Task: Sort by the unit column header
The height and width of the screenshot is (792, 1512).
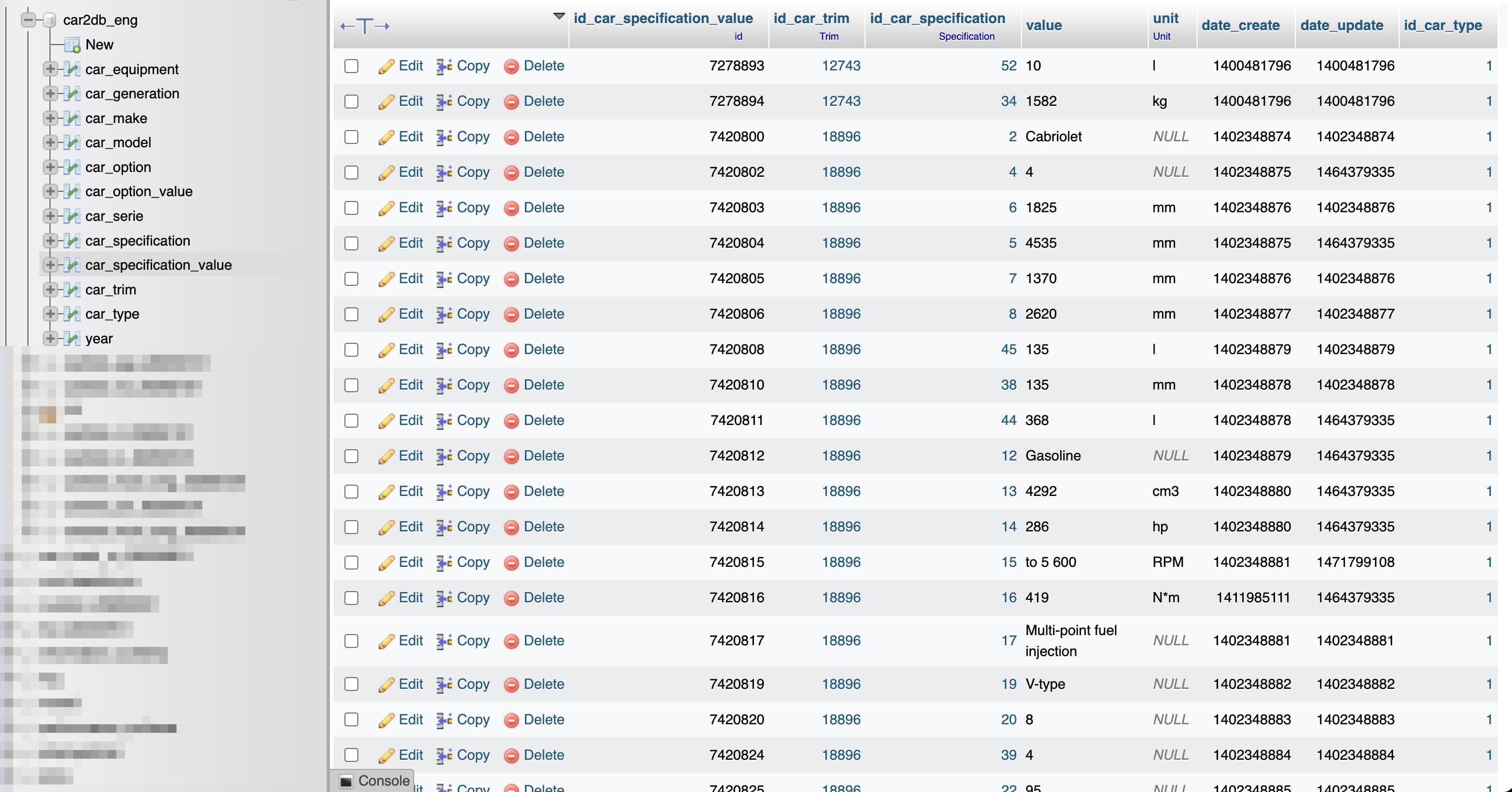Action: click(1165, 18)
